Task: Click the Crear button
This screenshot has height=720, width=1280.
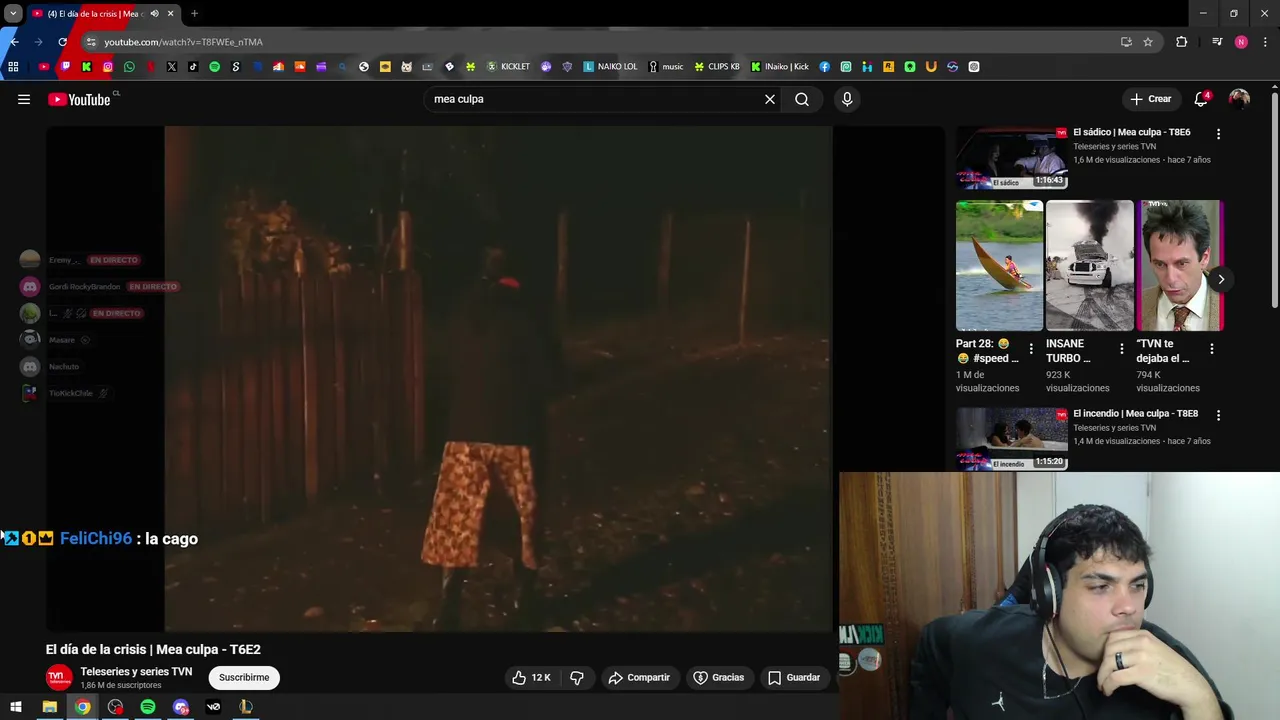Action: [1151, 99]
